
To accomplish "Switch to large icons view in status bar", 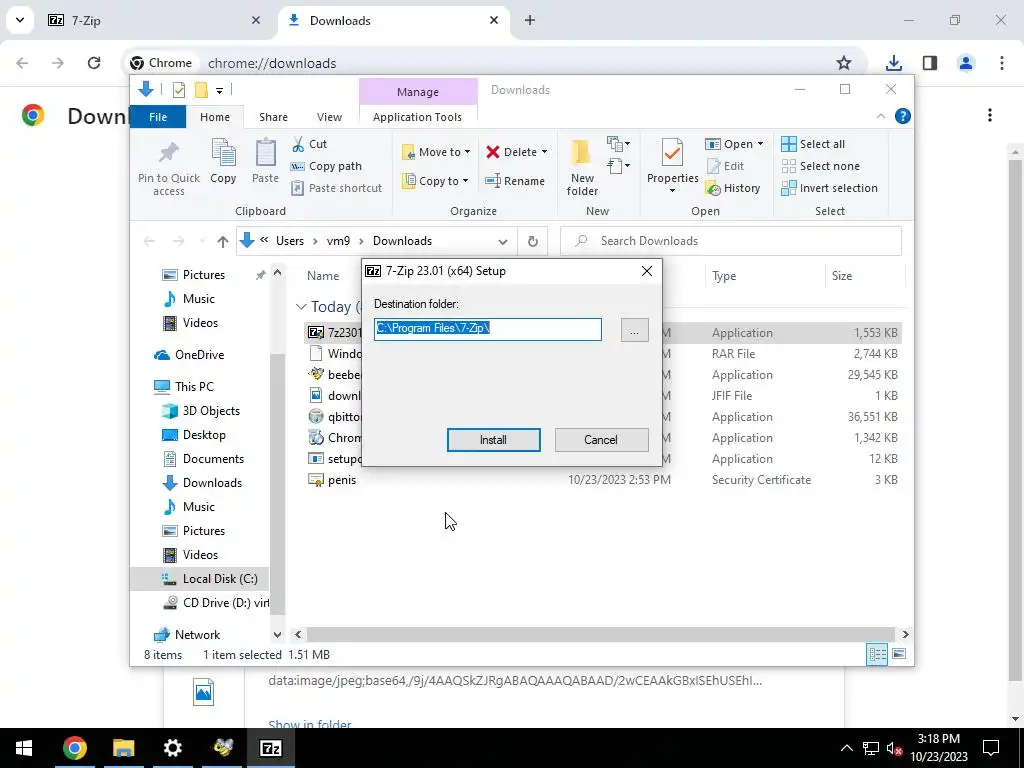I will pos(899,654).
